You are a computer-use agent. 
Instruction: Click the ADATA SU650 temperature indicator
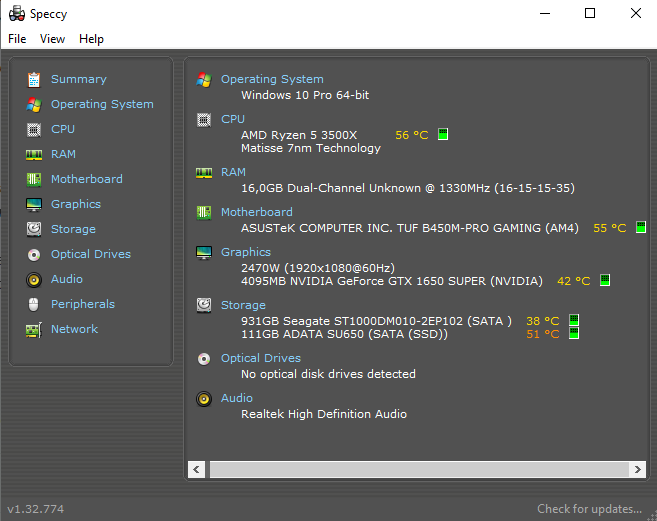point(574,334)
